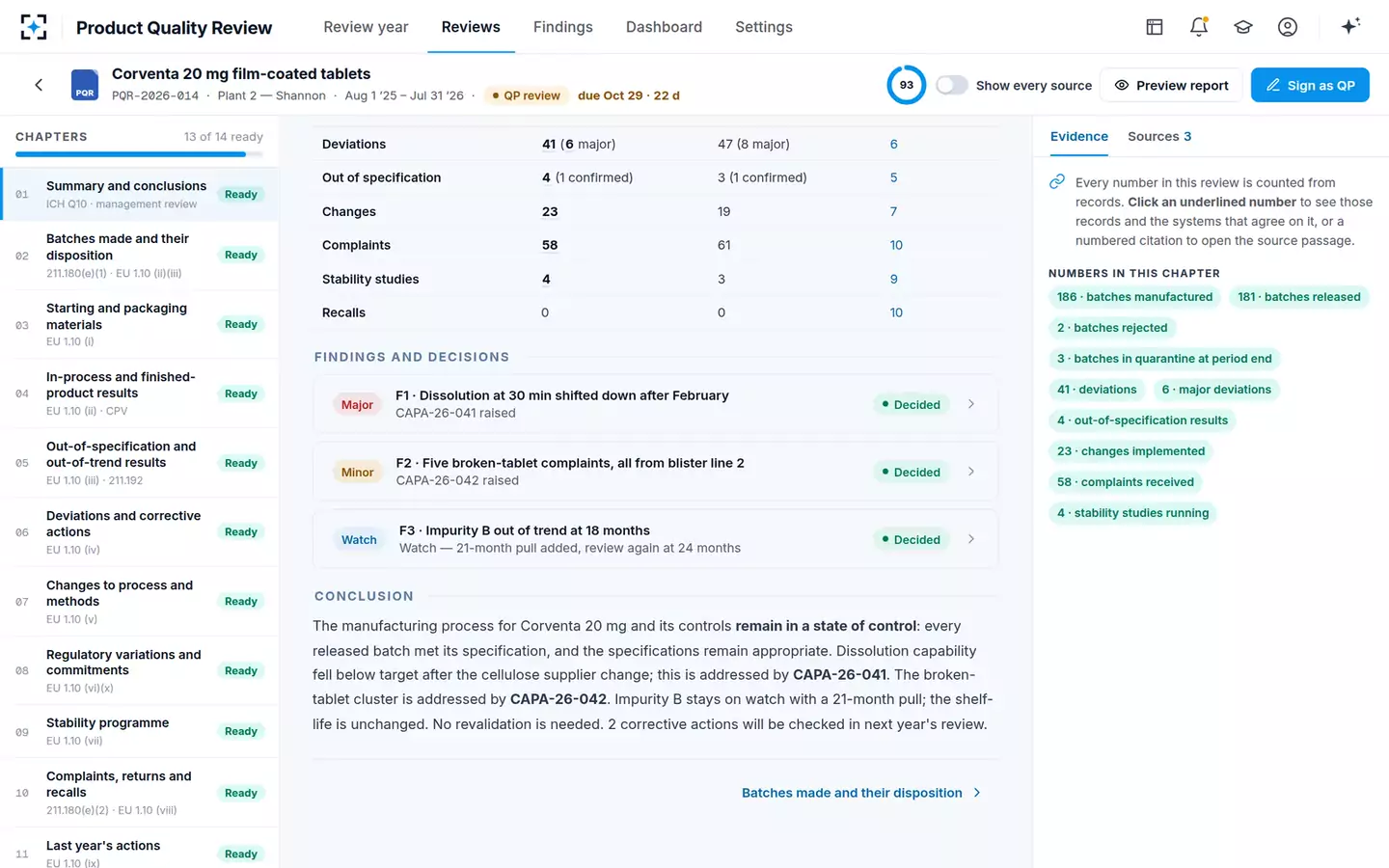Select 23 changes implemented chip
This screenshot has width=1389, height=868.
point(1130,451)
